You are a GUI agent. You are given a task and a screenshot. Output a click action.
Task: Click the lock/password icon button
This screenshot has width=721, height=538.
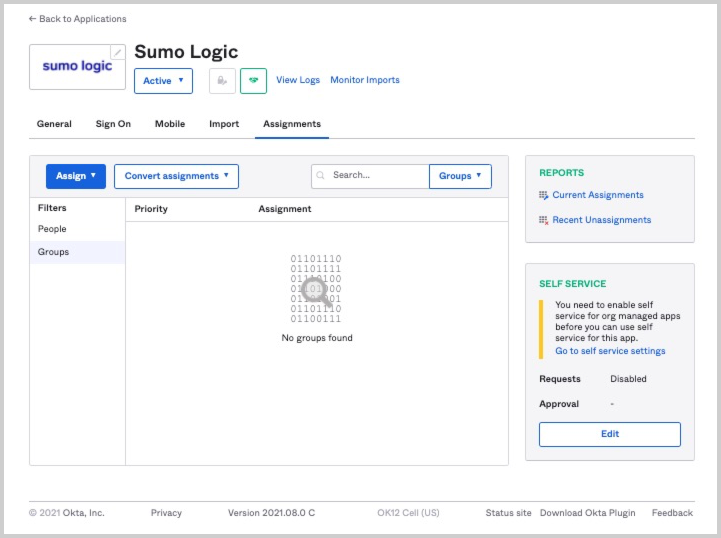222,81
